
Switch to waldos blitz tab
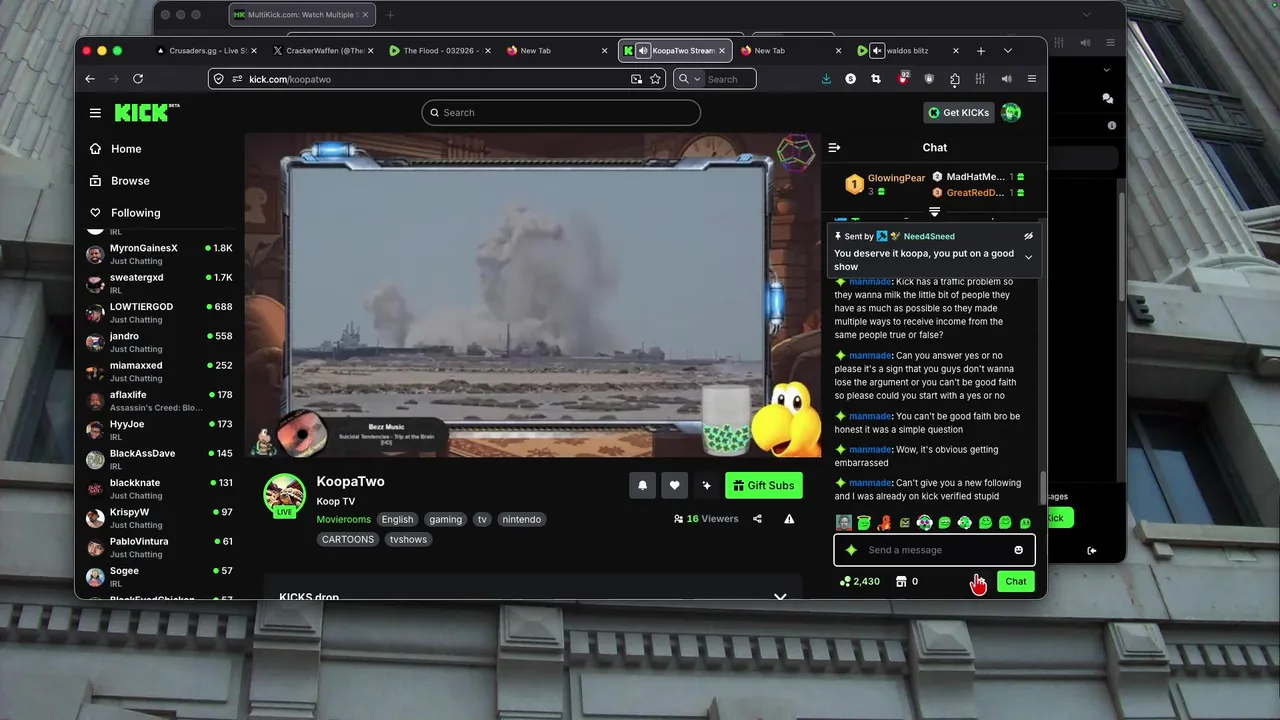point(909,51)
